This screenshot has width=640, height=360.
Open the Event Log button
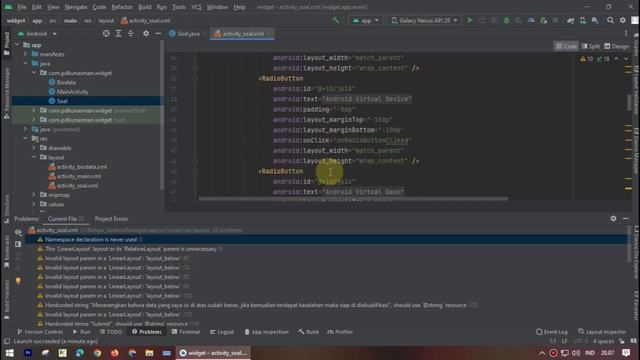(x=551, y=332)
